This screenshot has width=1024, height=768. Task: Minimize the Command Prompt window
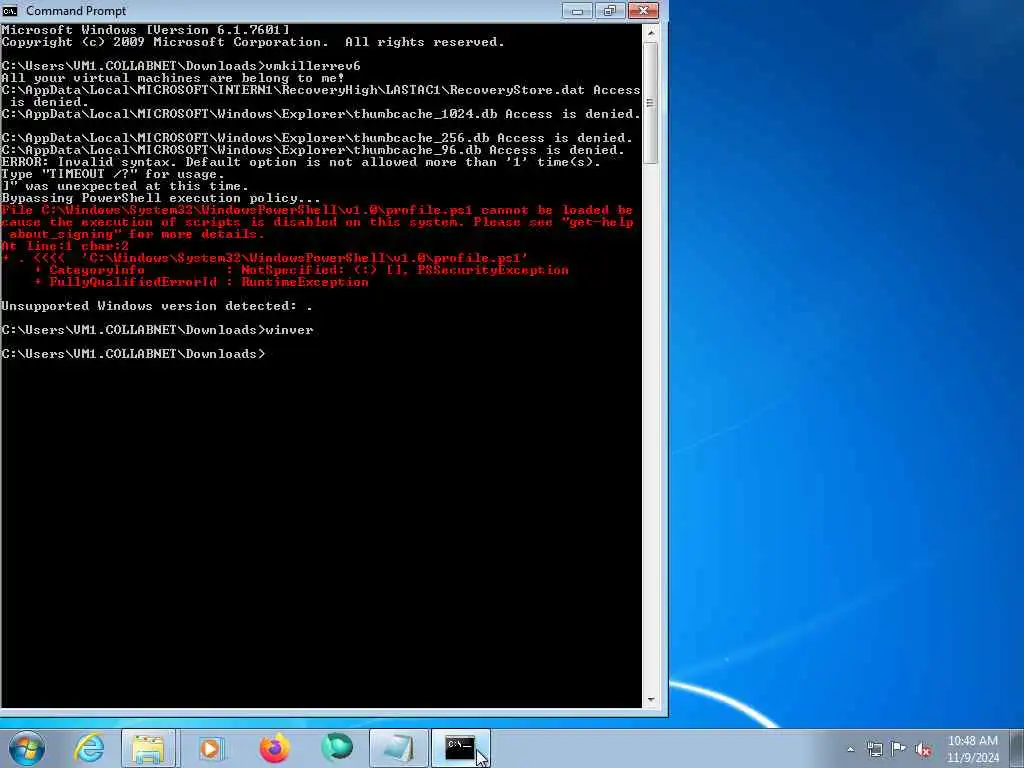tap(577, 10)
